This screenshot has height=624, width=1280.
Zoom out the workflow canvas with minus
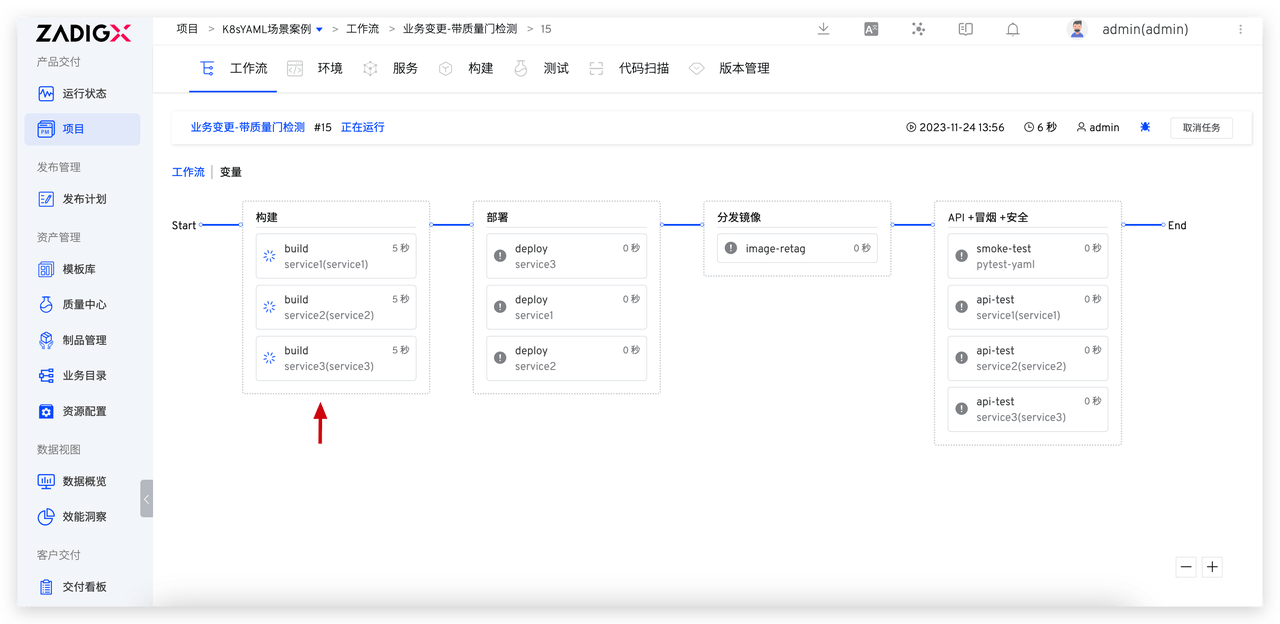coord(1186,567)
